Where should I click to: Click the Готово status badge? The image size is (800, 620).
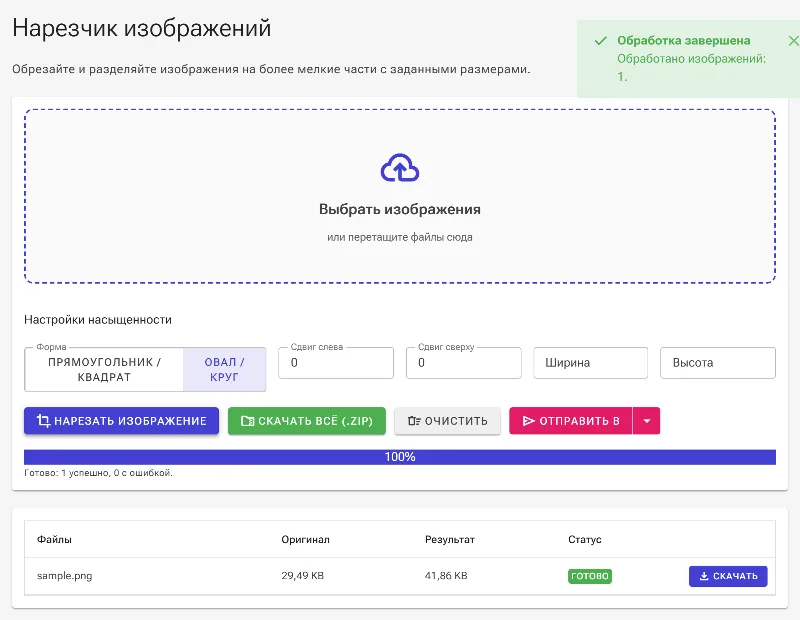click(x=590, y=576)
